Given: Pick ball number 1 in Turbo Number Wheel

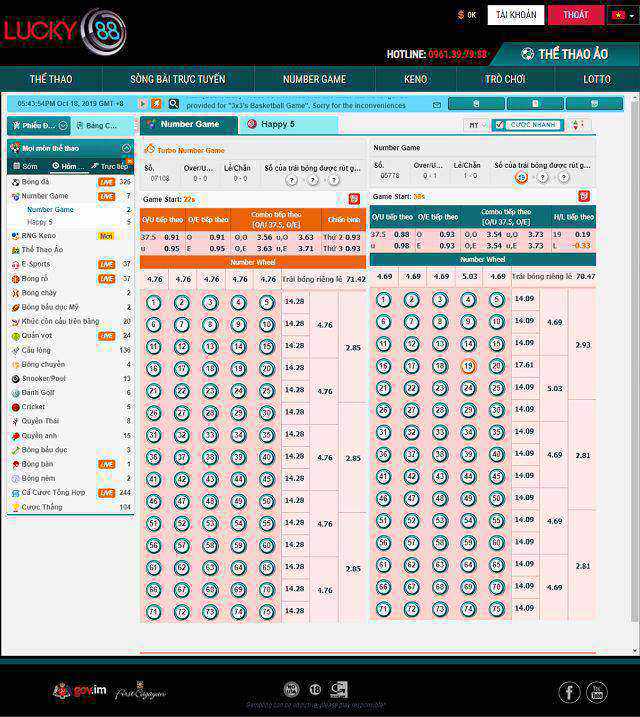Looking at the screenshot, I should [x=154, y=302].
